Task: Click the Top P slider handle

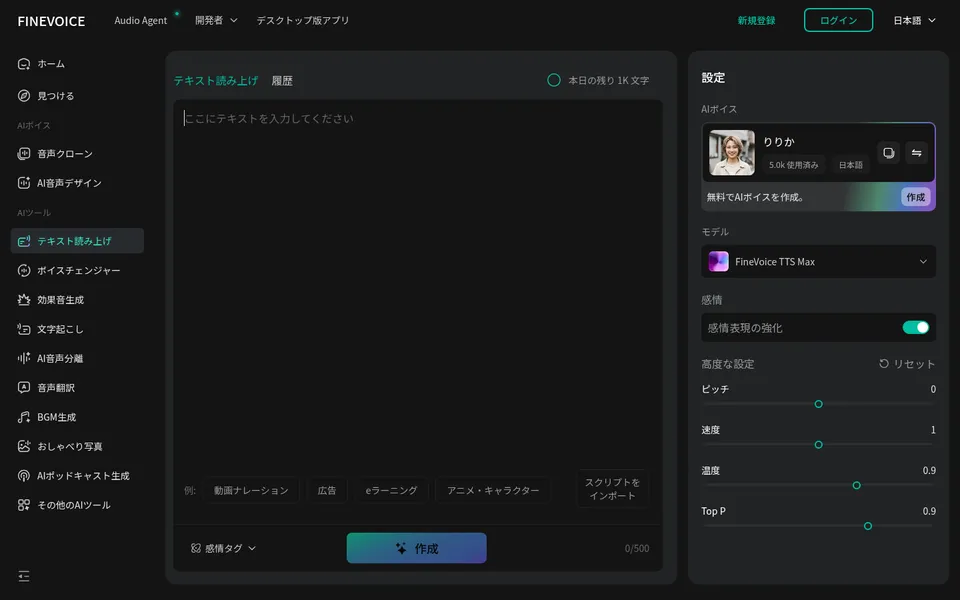Action: click(x=868, y=526)
